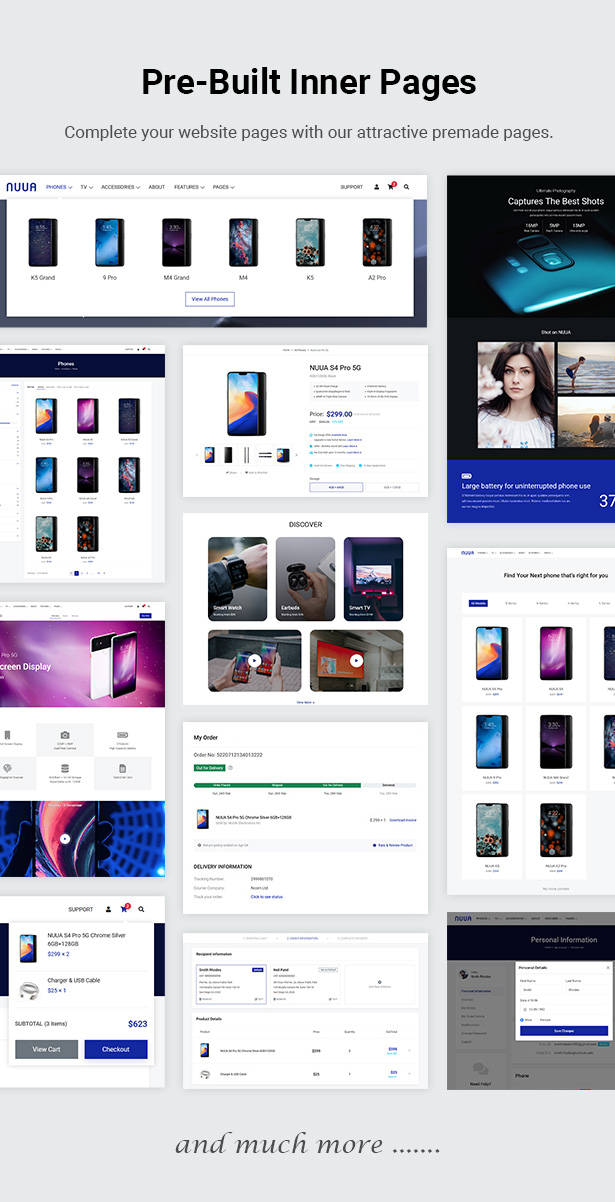Image resolution: width=615 pixels, height=1202 pixels.
Task: Play the left video in the Discover section
Action: (x=253, y=661)
